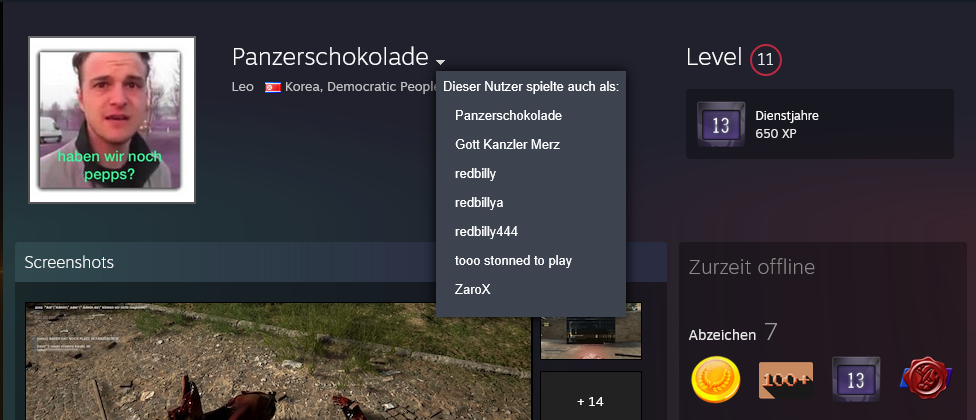The image size is (976, 420).
Task: Select the 100+ orange badge
Action: [786, 380]
